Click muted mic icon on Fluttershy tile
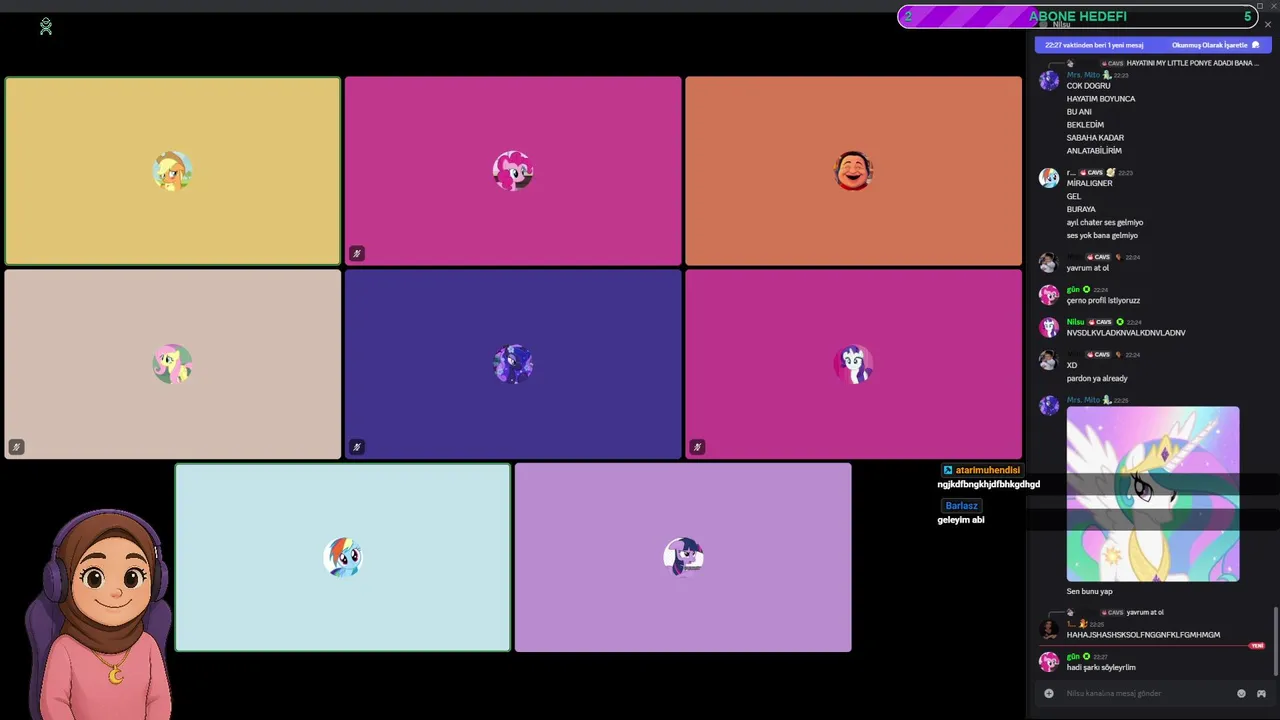Screen dimensions: 1280x720 tap(16, 447)
